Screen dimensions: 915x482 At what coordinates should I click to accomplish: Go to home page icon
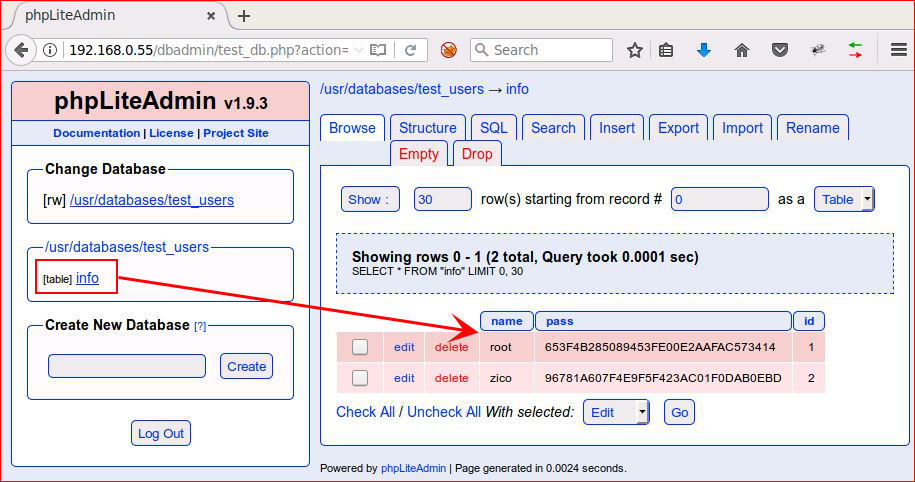pos(742,50)
